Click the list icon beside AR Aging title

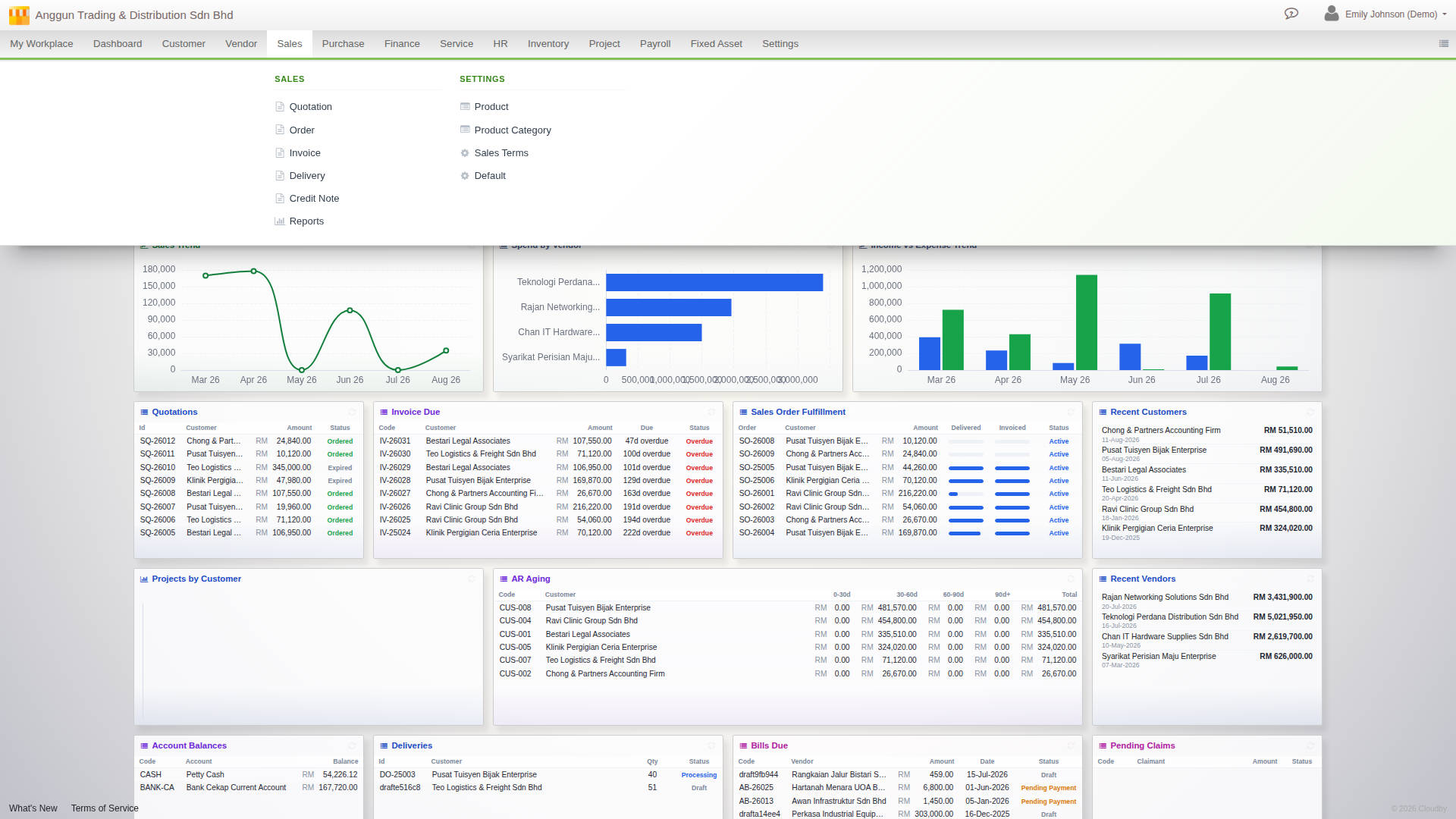click(x=504, y=579)
